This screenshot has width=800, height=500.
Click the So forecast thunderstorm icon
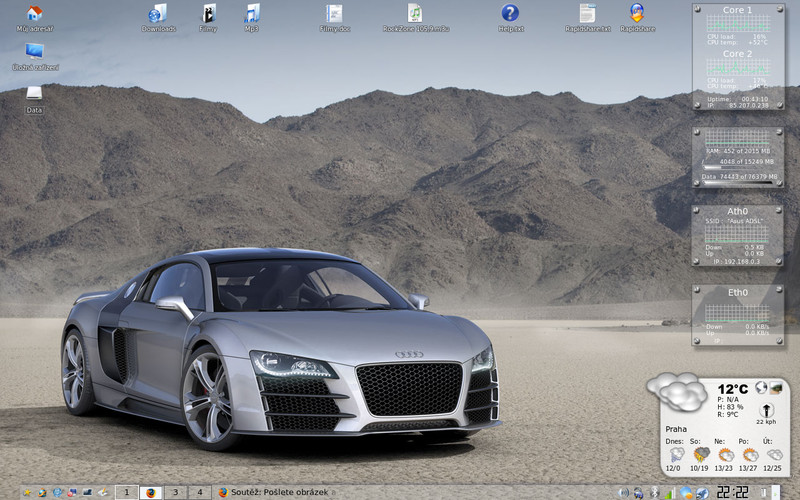coord(702,454)
